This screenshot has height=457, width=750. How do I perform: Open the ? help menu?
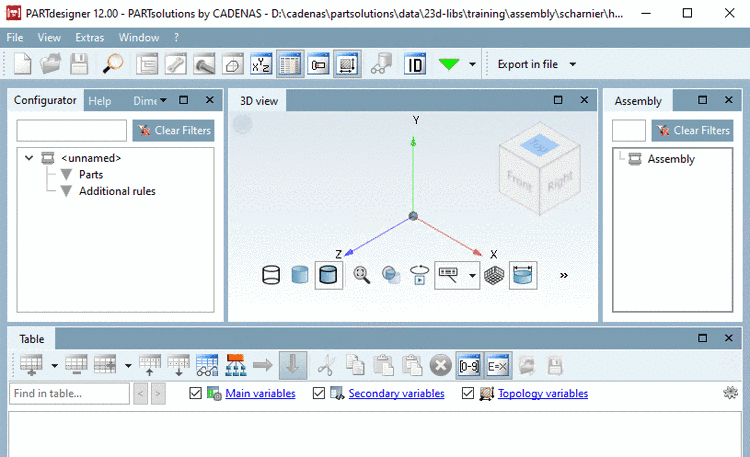[176, 37]
